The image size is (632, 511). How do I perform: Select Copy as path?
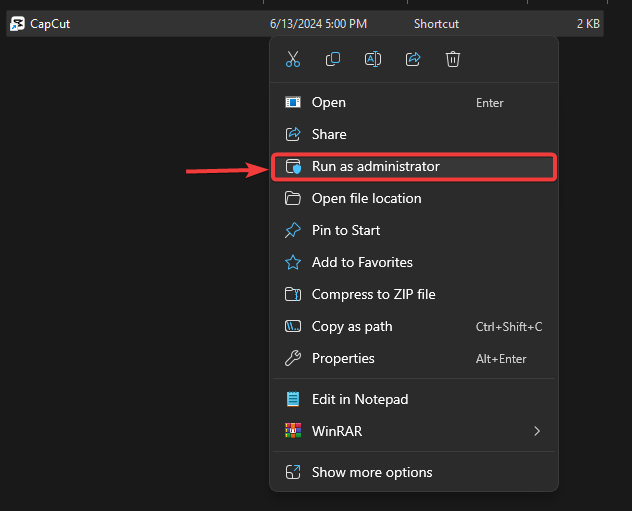tap(352, 326)
